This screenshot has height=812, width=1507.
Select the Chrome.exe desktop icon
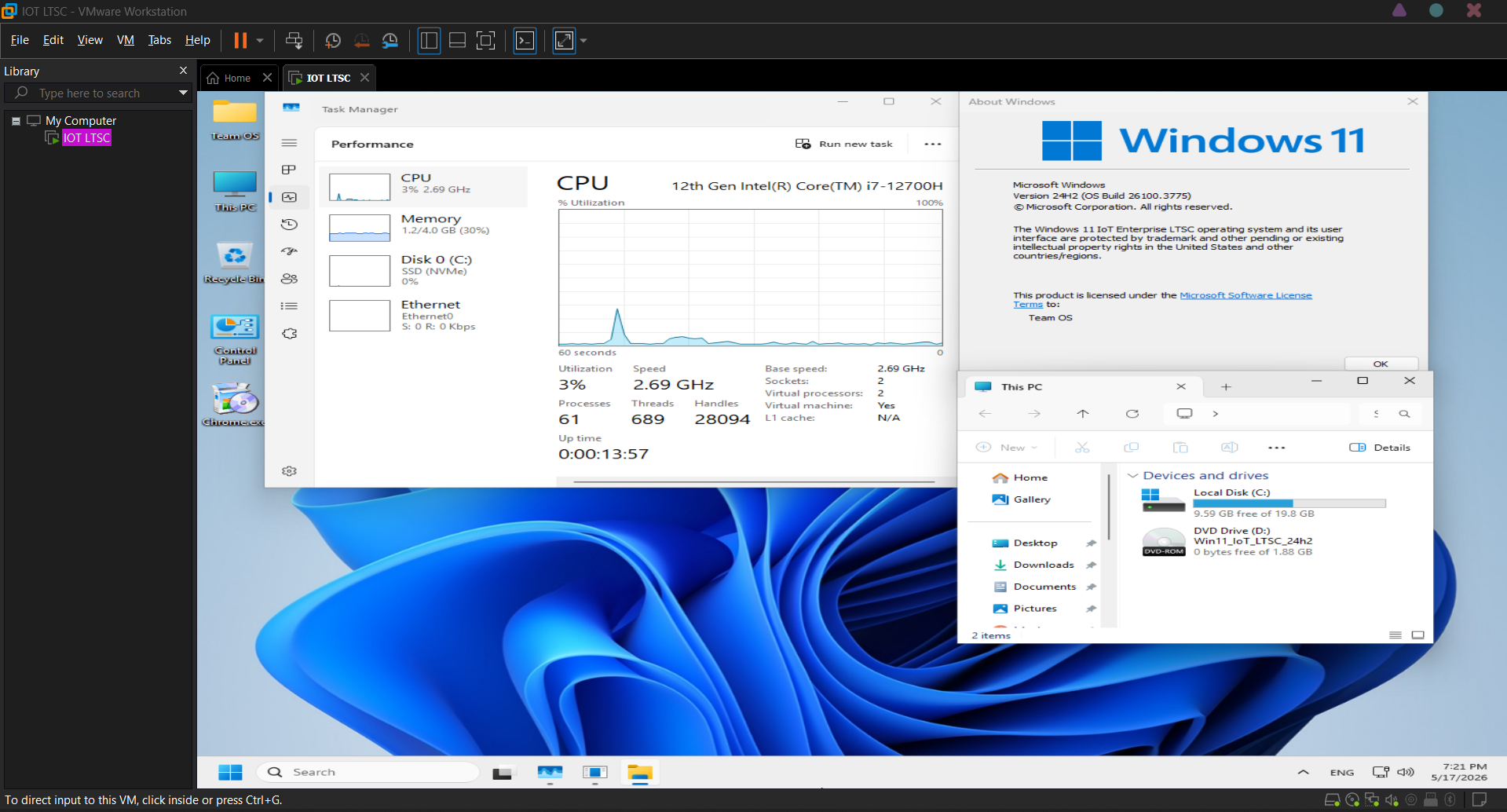pyautogui.click(x=235, y=405)
